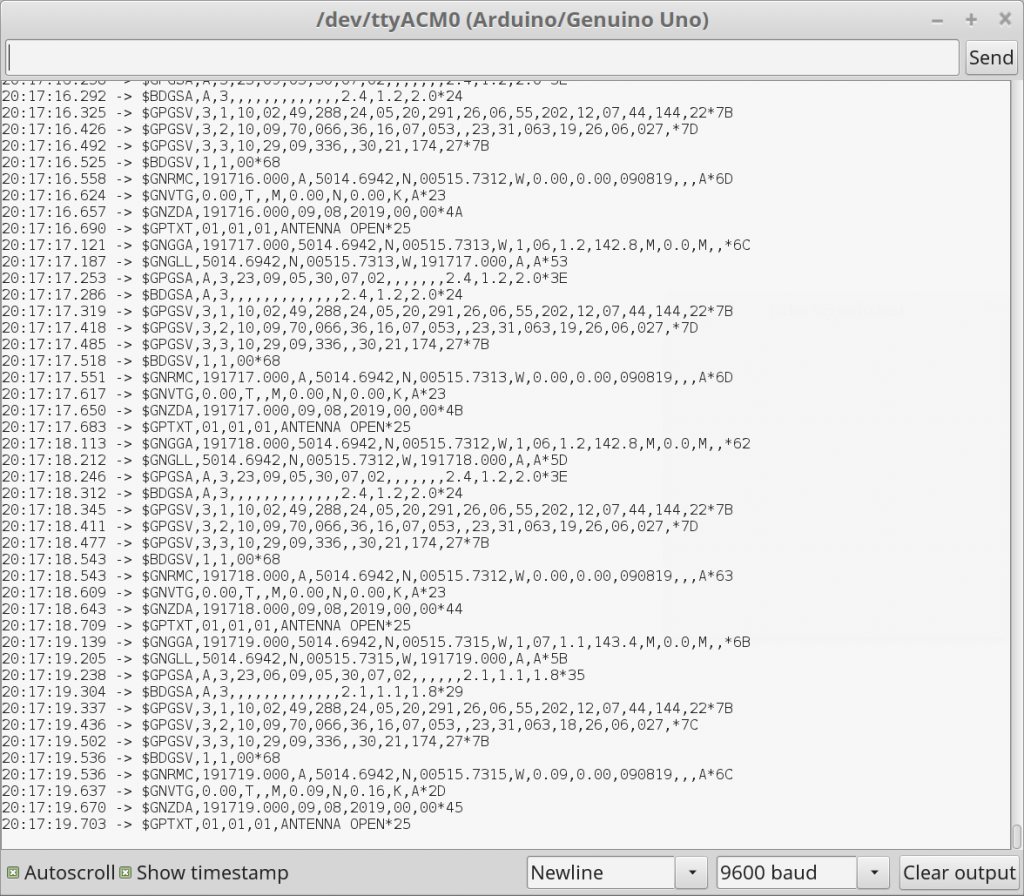Click the arrow beside the Newline combo box

[x=691, y=873]
